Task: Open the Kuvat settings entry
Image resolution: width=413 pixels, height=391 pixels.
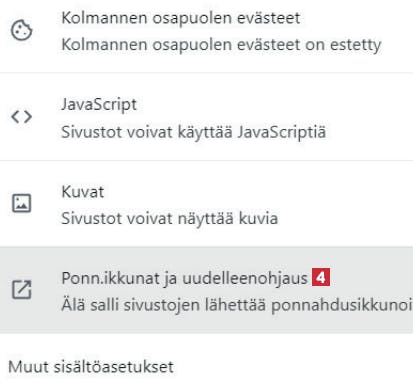Action: [206, 204]
